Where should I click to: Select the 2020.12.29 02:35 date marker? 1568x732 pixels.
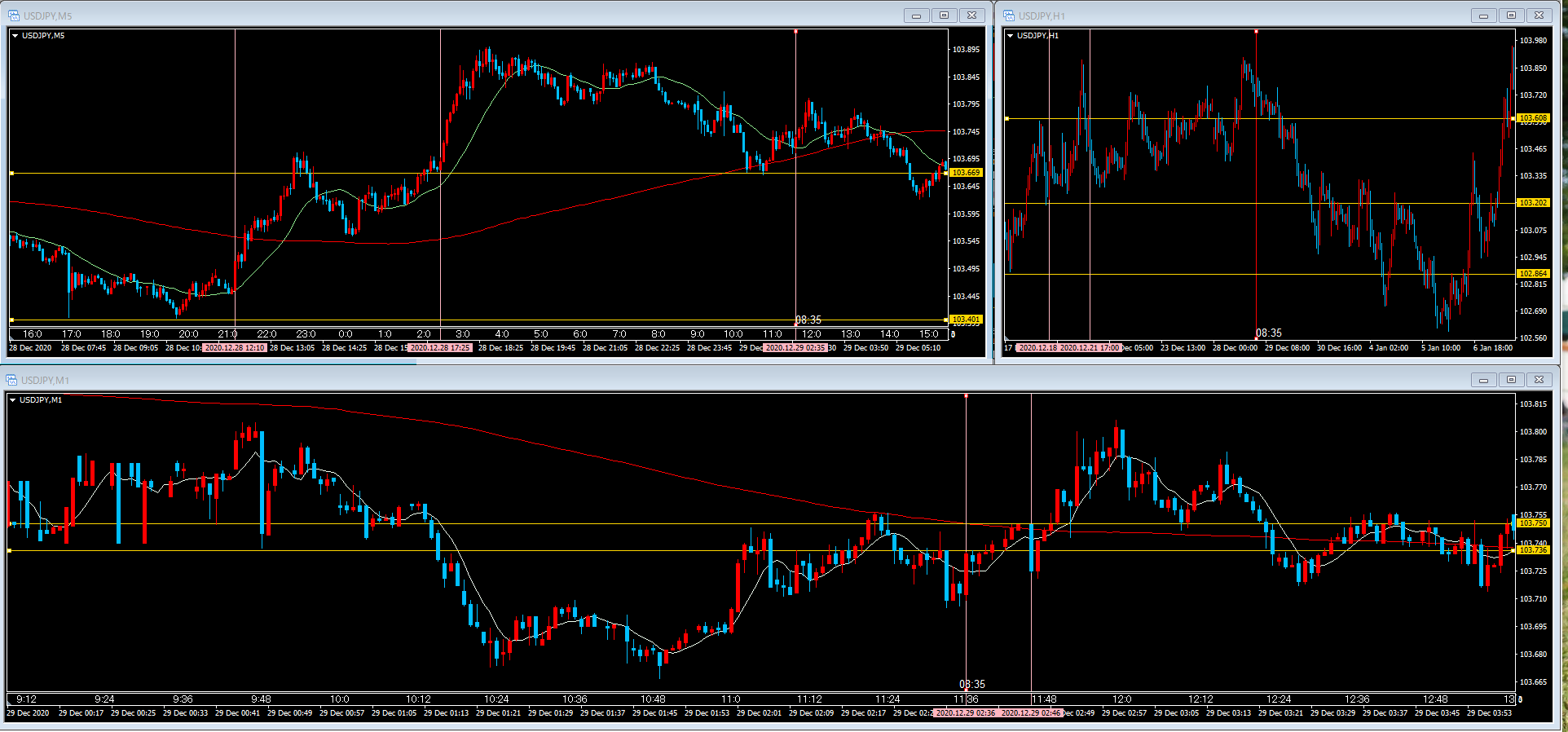(795, 348)
